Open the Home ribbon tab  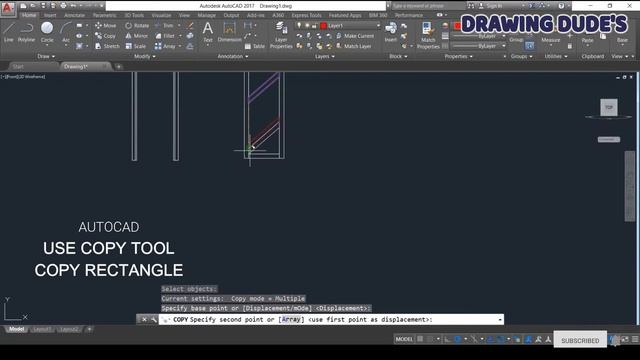click(x=29, y=15)
